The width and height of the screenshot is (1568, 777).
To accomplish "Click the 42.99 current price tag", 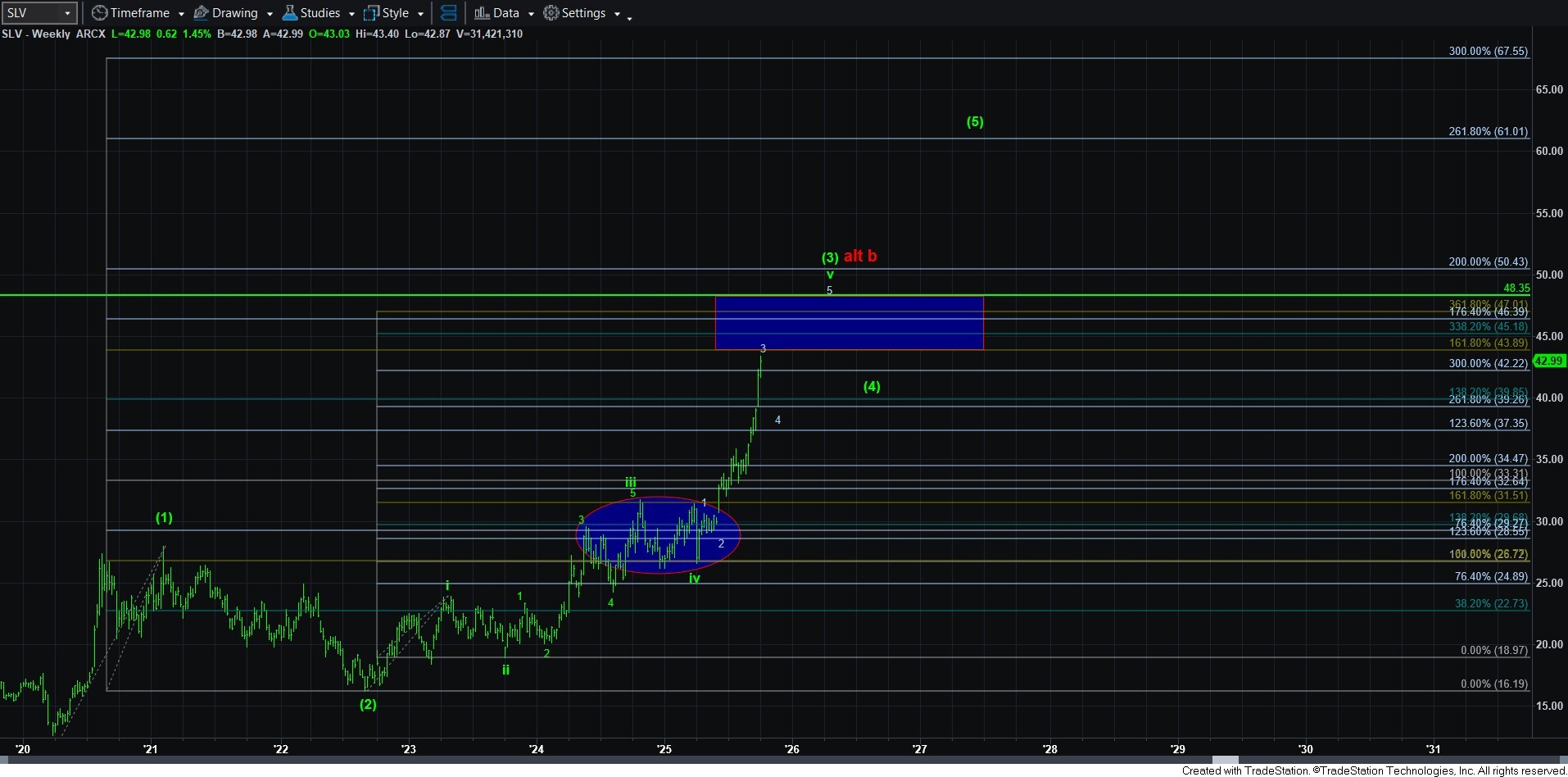I will [x=1548, y=361].
